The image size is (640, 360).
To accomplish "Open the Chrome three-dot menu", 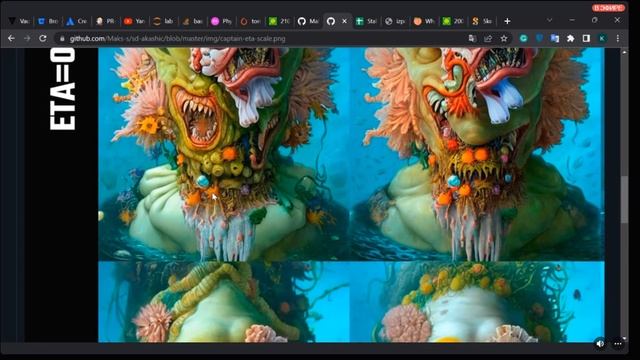I will pyautogui.click(x=618, y=38).
